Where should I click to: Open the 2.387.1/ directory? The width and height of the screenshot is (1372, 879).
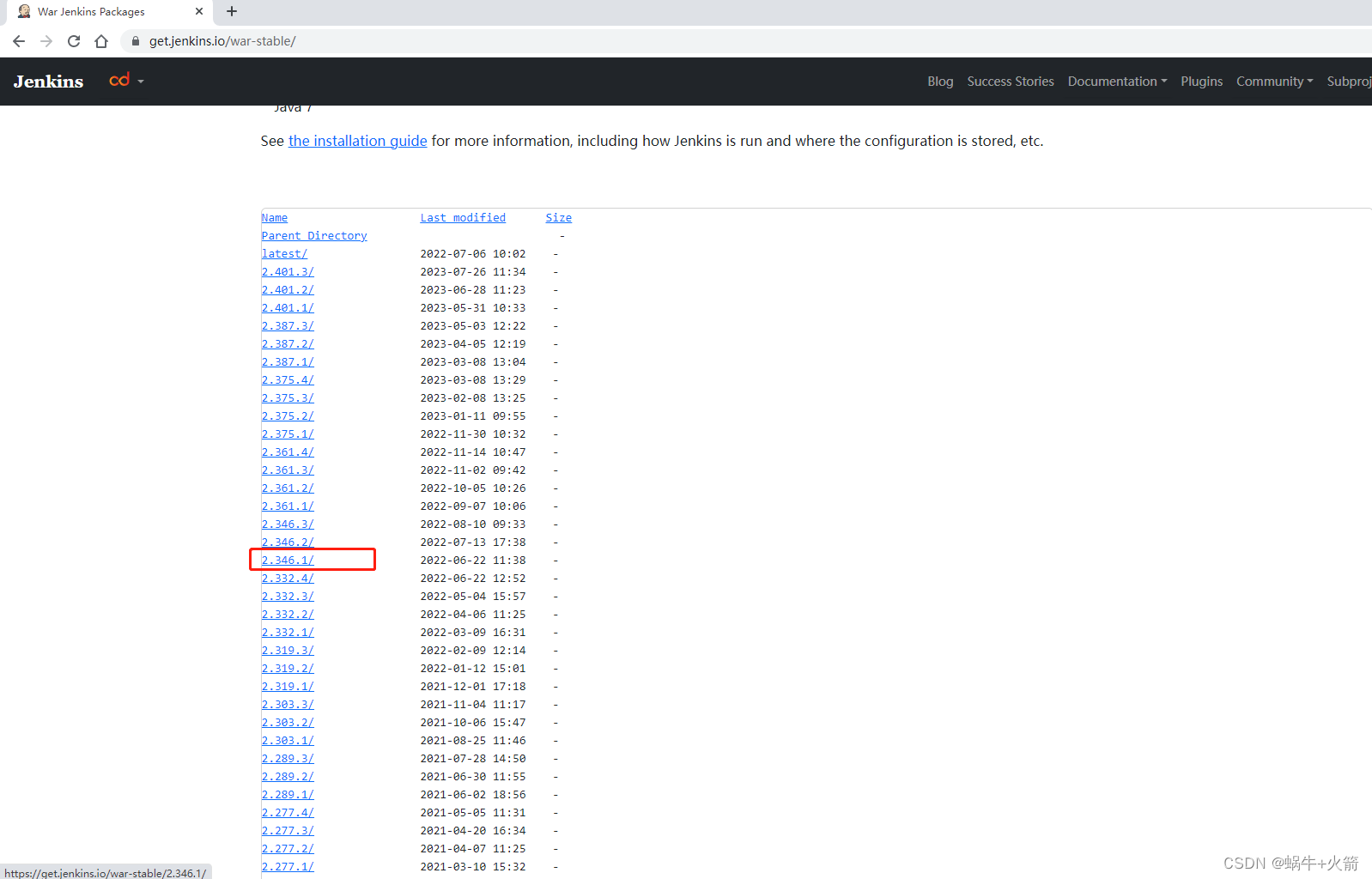click(288, 362)
